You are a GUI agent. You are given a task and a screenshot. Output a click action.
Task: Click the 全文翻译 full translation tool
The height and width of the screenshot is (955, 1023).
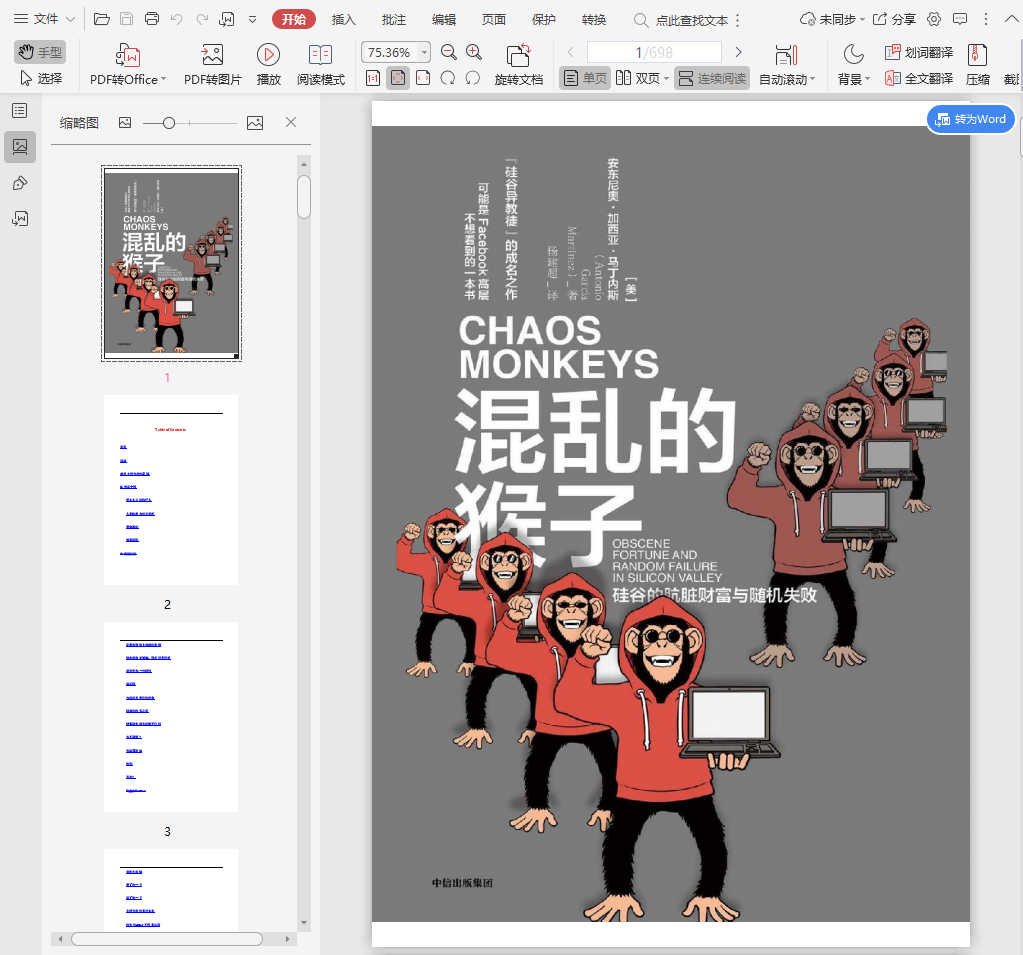[919, 78]
